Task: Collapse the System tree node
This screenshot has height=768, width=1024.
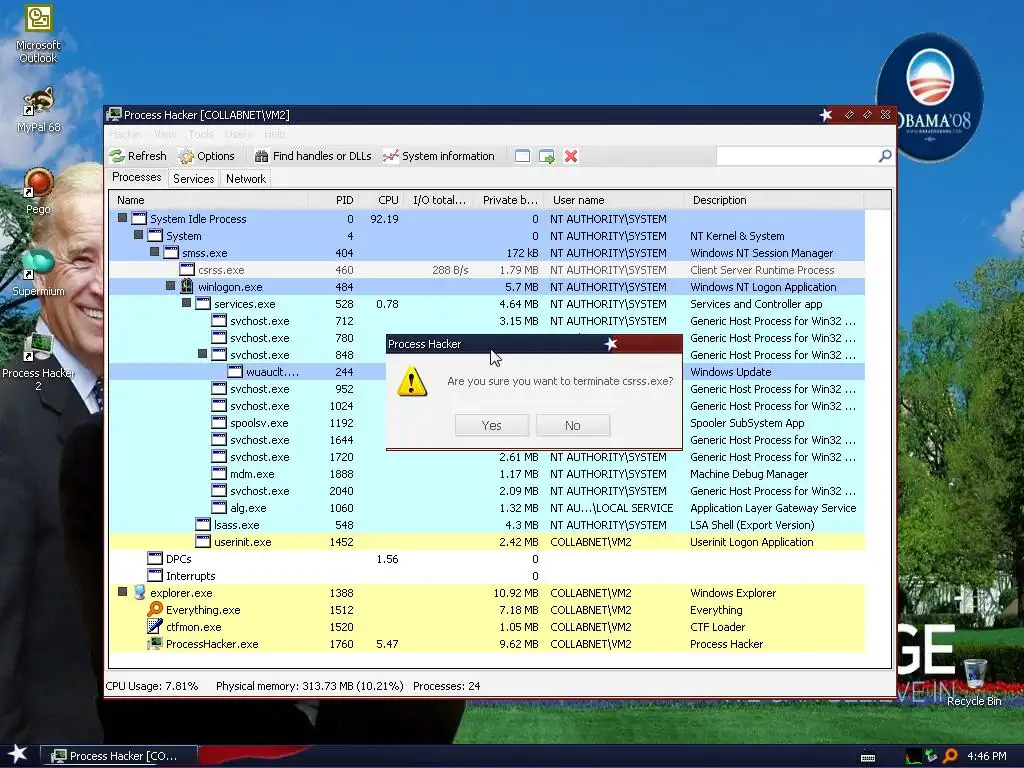Action: [x=138, y=235]
